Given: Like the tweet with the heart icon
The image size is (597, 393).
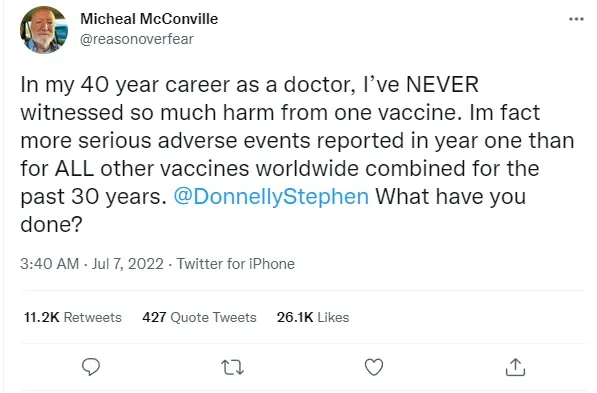Looking at the screenshot, I should coord(374,367).
